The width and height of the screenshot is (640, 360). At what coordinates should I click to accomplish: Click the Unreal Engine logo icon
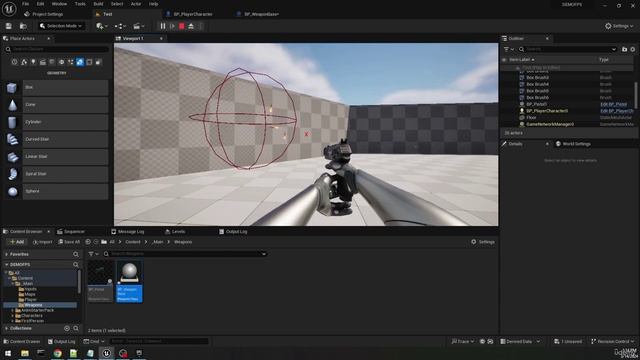tap(9, 9)
